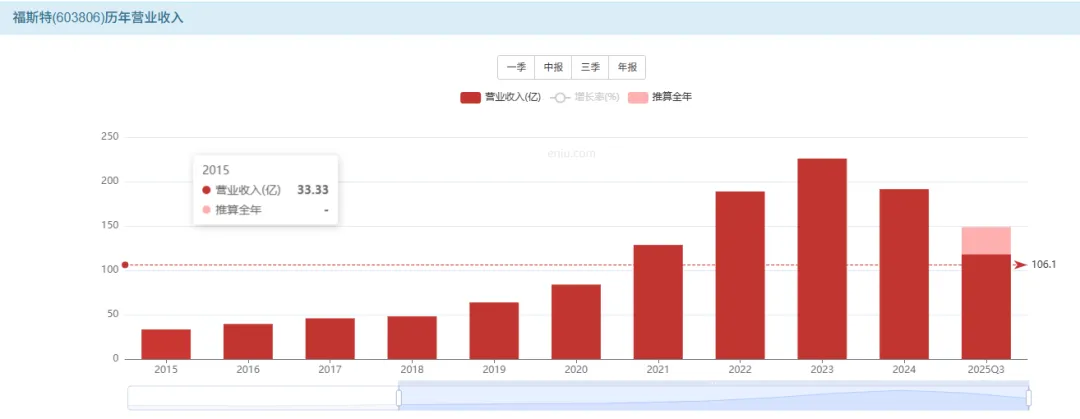Click the dark red 2025Q3 actual revenue bar
The image size is (1080, 419).
pyautogui.click(x=986, y=307)
